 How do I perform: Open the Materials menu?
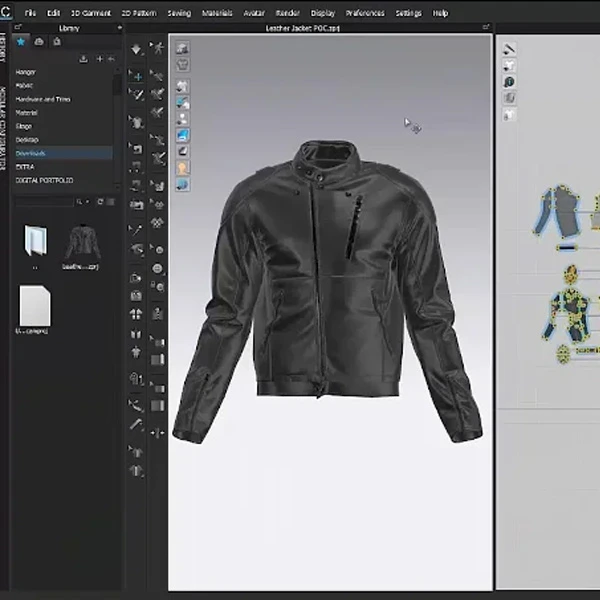pos(217,13)
